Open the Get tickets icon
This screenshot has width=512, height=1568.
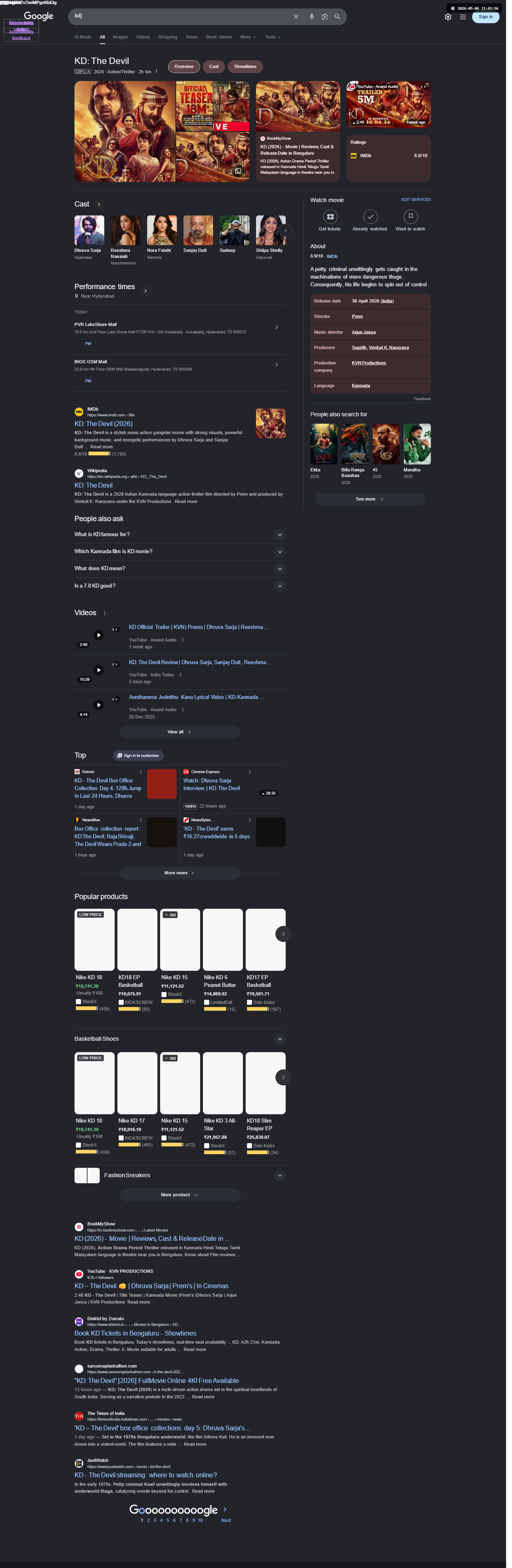(x=330, y=217)
